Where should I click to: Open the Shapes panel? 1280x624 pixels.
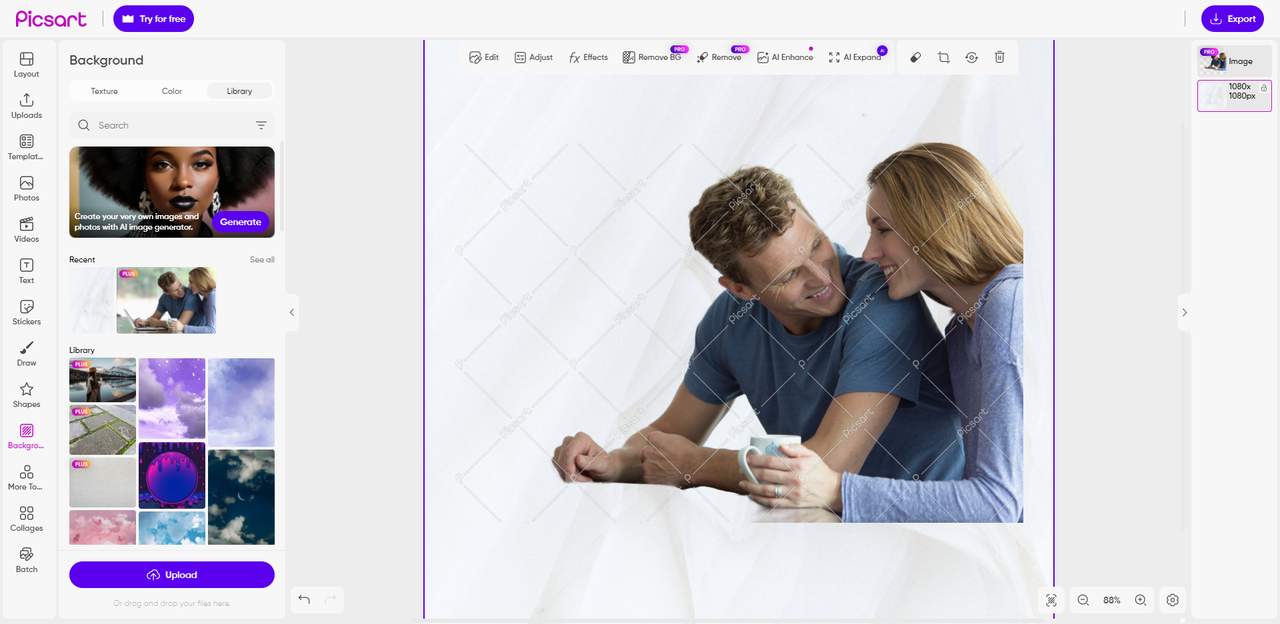click(26, 395)
